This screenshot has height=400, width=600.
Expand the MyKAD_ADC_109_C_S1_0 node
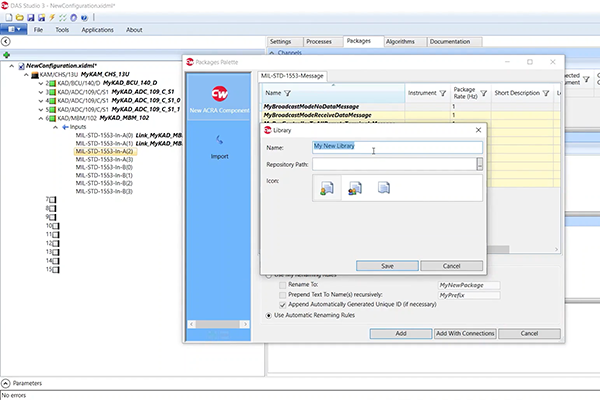[x=41, y=101]
